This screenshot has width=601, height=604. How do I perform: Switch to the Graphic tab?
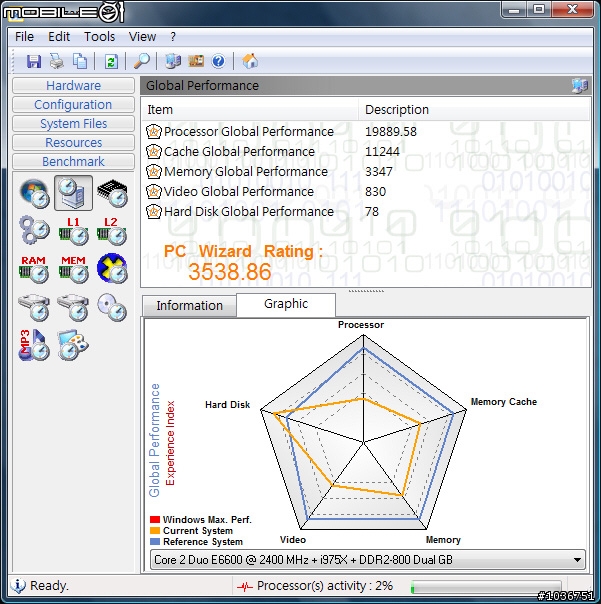coord(286,304)
